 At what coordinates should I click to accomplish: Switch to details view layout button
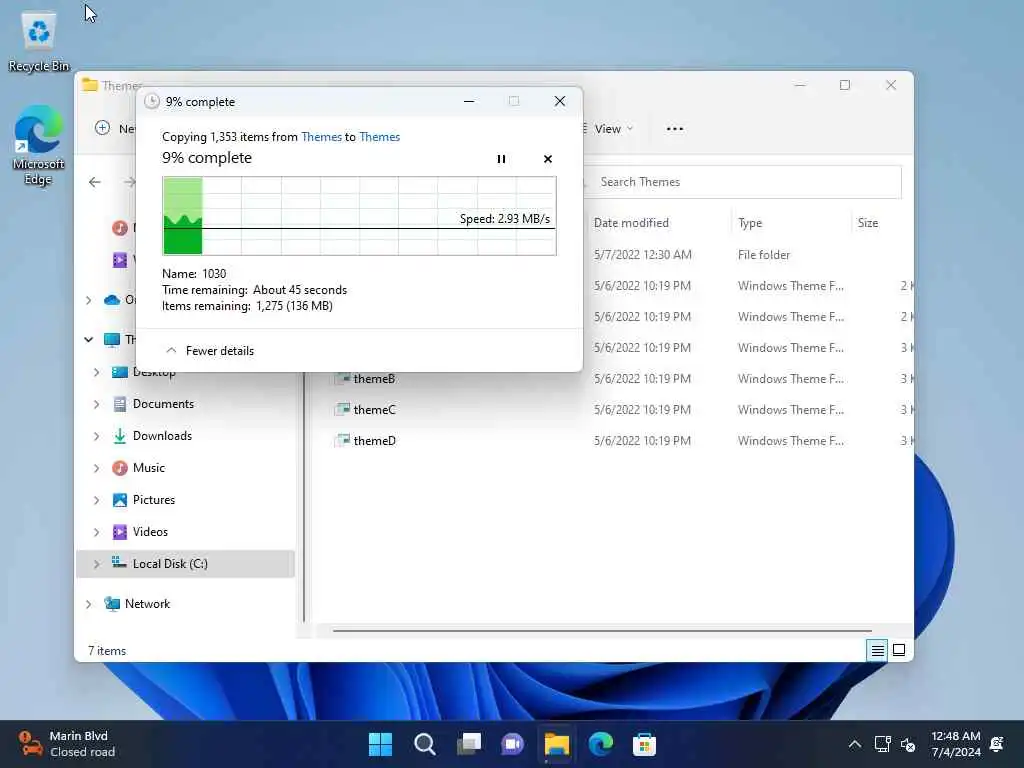pos(877,650)
